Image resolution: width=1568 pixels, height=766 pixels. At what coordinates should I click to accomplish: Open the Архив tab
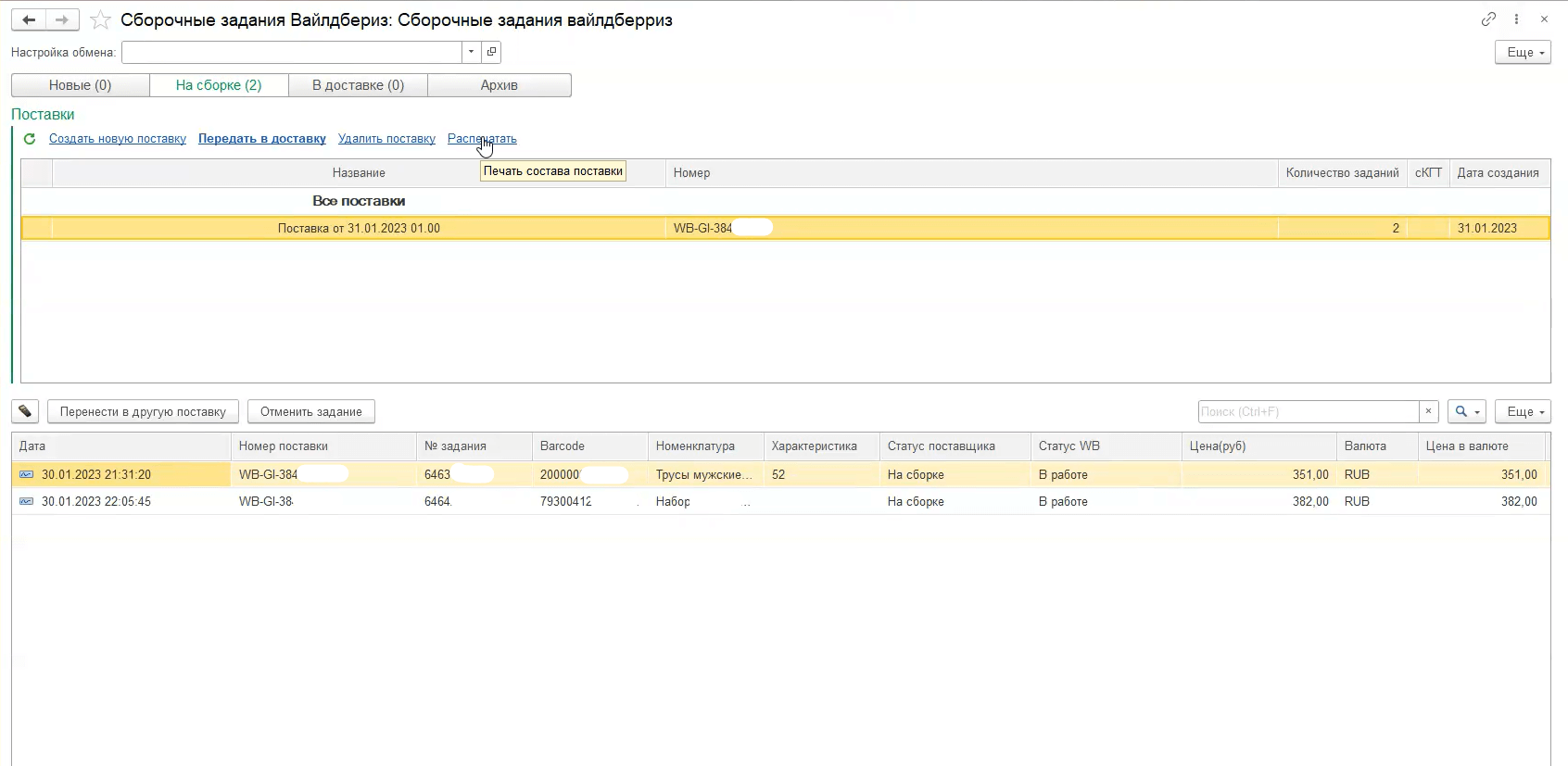coord(499,85)
